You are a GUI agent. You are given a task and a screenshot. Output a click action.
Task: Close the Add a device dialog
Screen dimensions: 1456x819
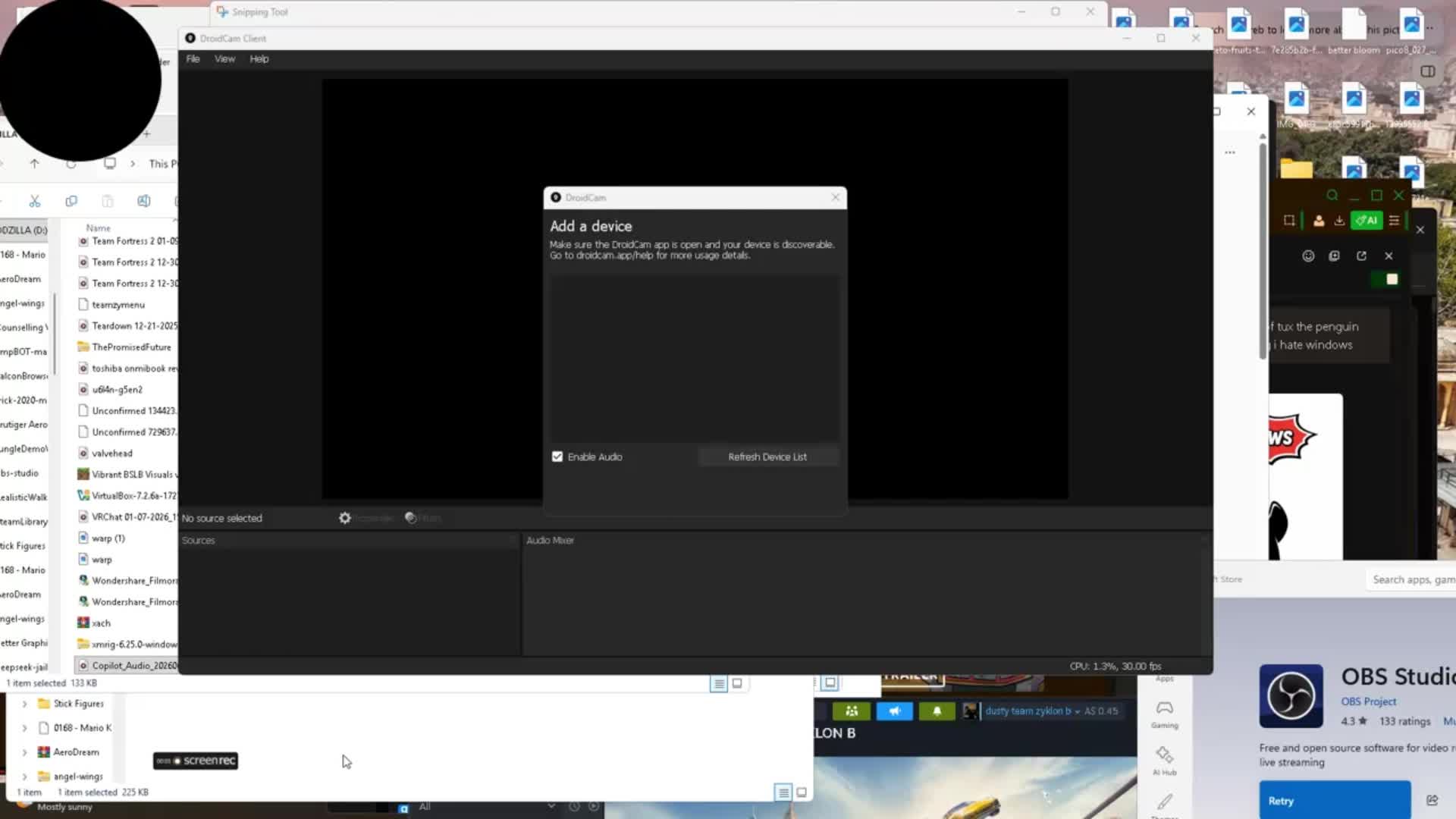(836, 197)
